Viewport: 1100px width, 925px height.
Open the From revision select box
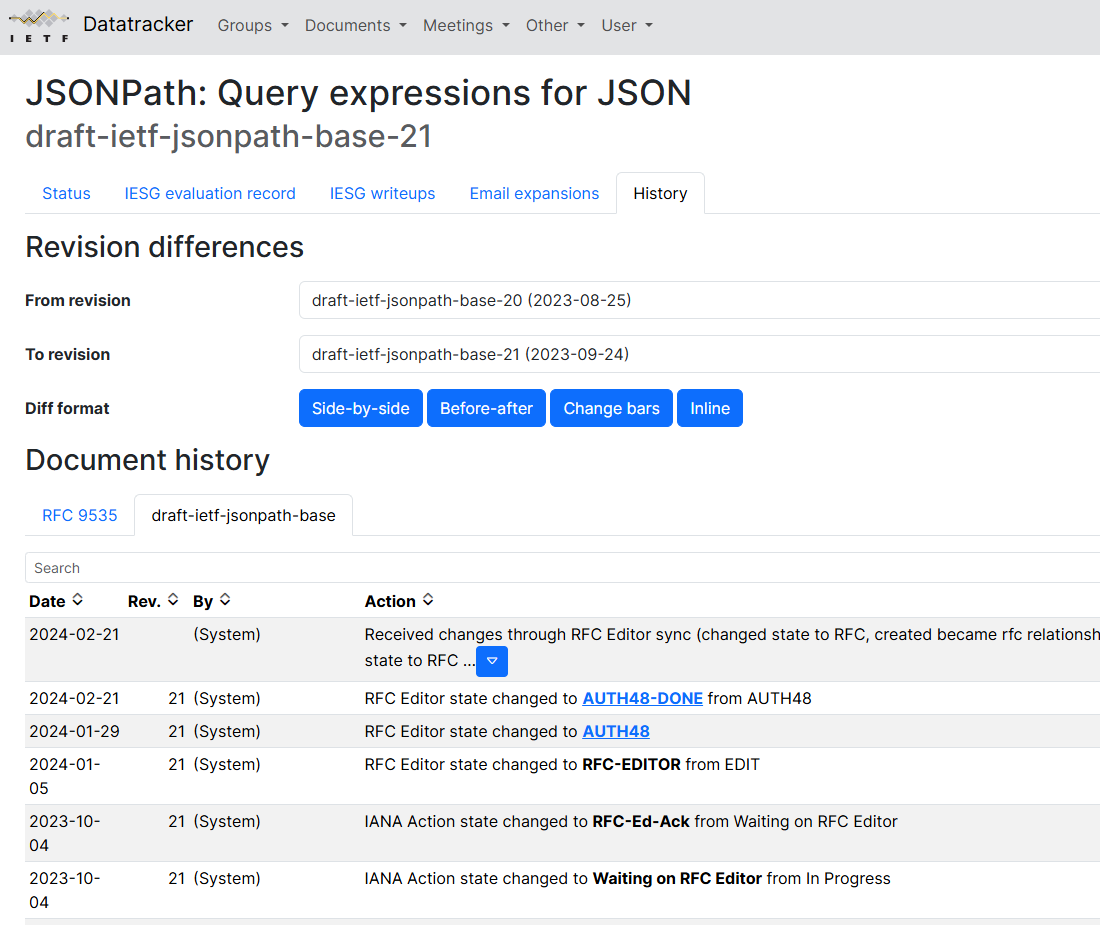click(699, 300)
